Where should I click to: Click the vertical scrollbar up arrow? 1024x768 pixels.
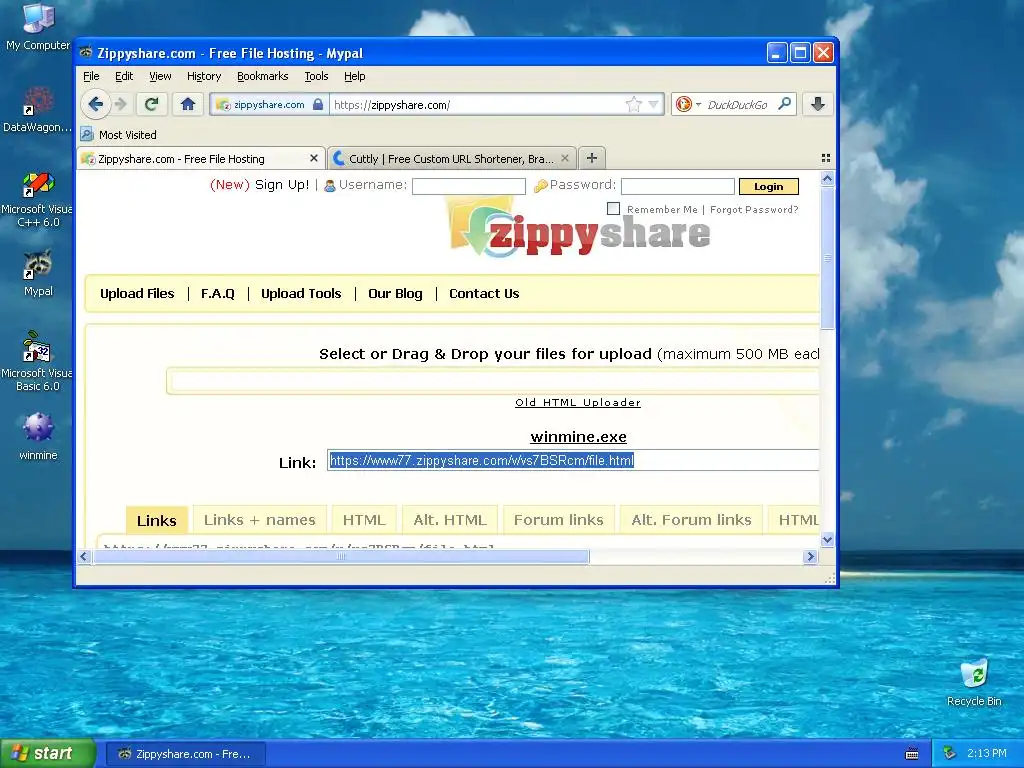[x=827, y=178]
